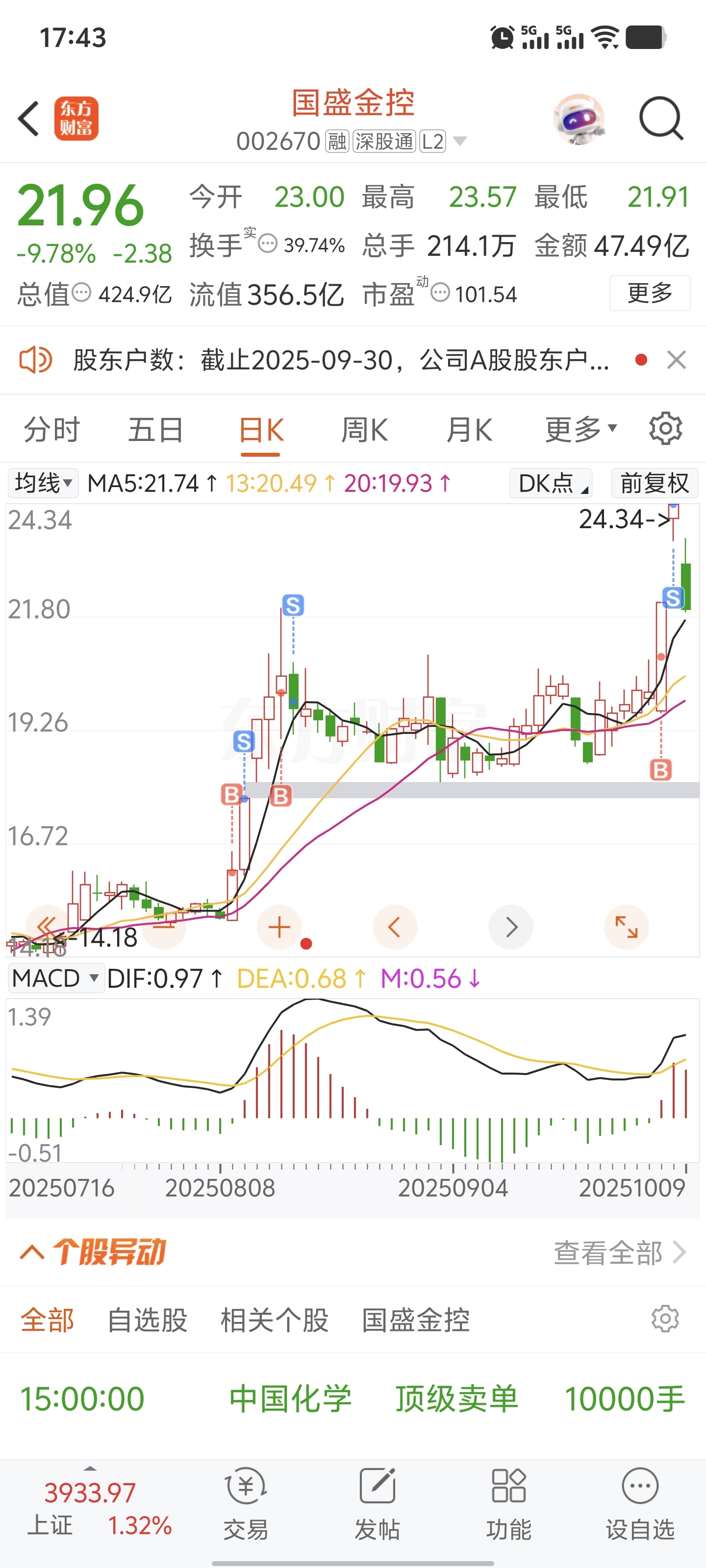Switch to 分时 tab
Viewport: 706px width, 1568px height.
[x=52, y=430]
